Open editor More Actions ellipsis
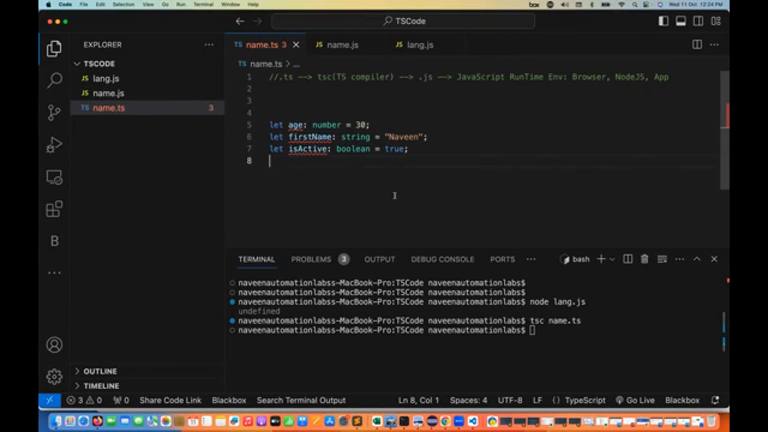This screenshot has height=432, width=768. 715,45
